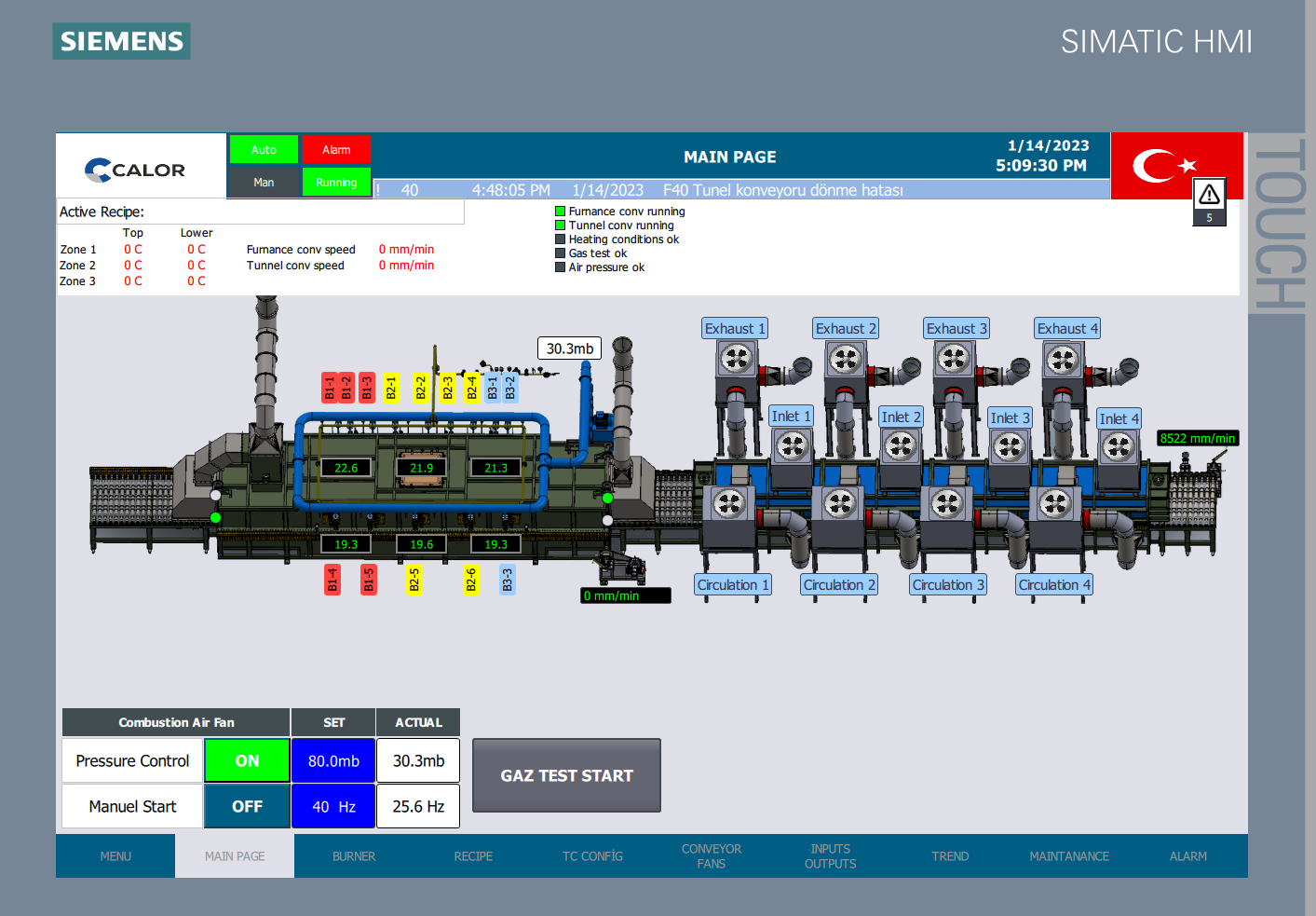
Task: Click the alarm warning triangle icon
Action: click(x=1209, y=195)
